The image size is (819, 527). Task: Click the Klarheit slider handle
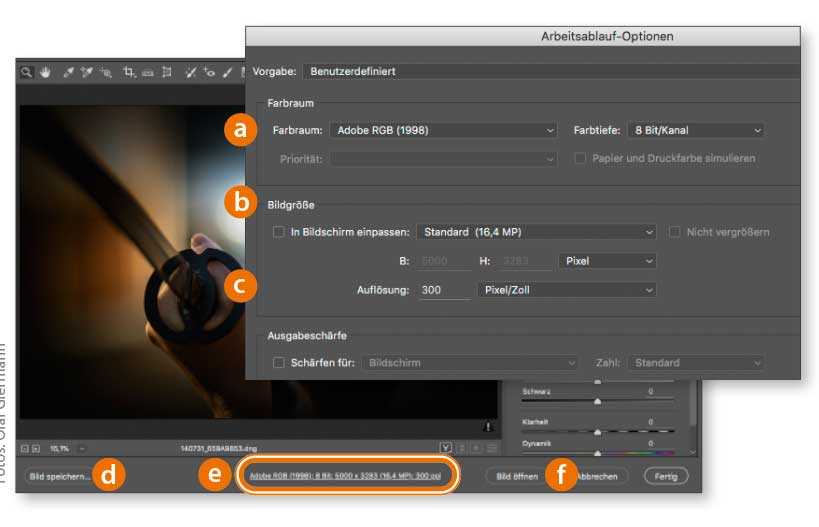[x=598, y=429]
